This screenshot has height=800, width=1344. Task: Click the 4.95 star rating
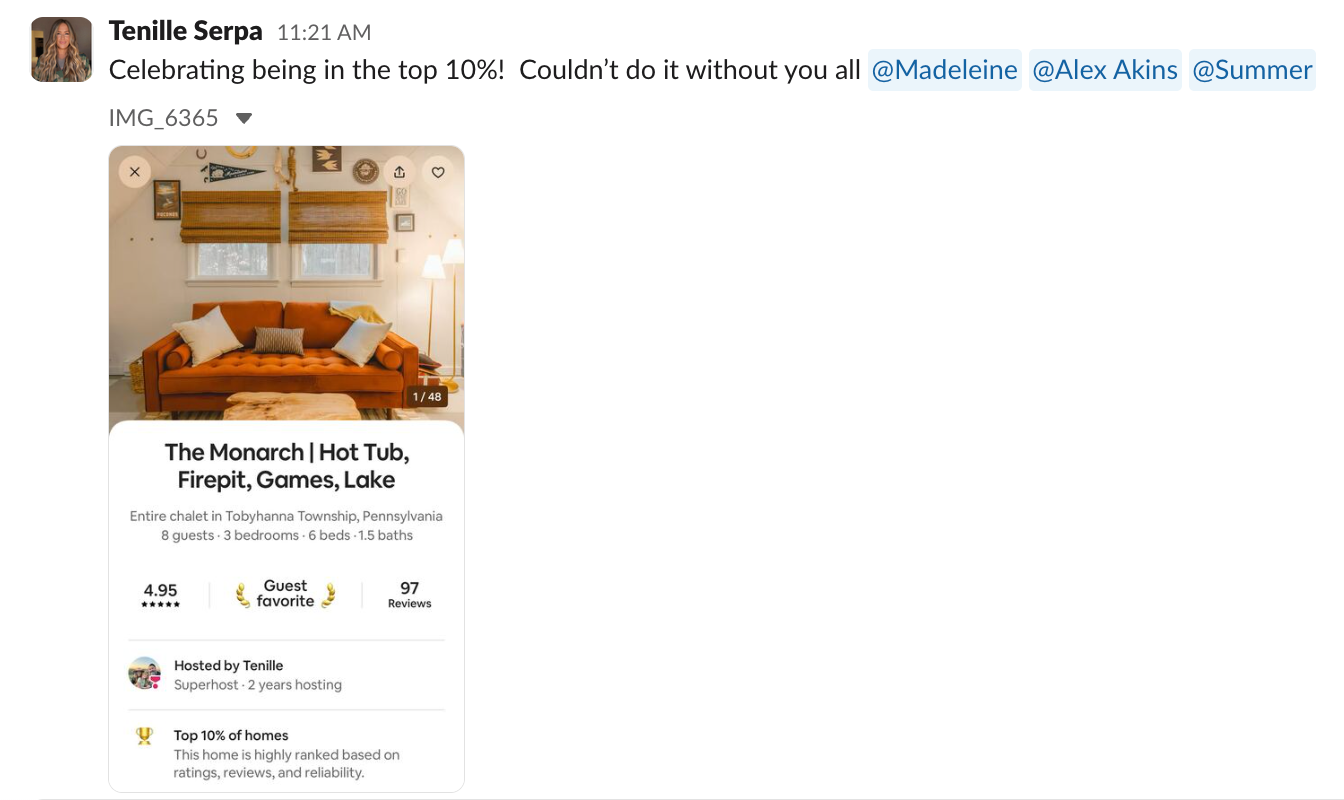pos(160,594)
